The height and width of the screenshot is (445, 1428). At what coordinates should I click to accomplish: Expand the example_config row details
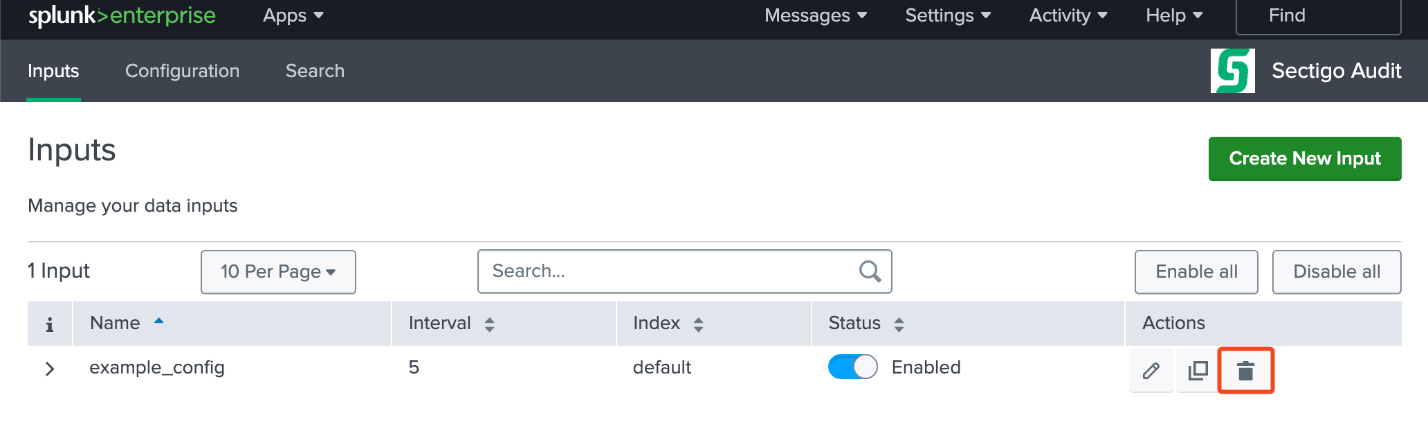(49, 368)
